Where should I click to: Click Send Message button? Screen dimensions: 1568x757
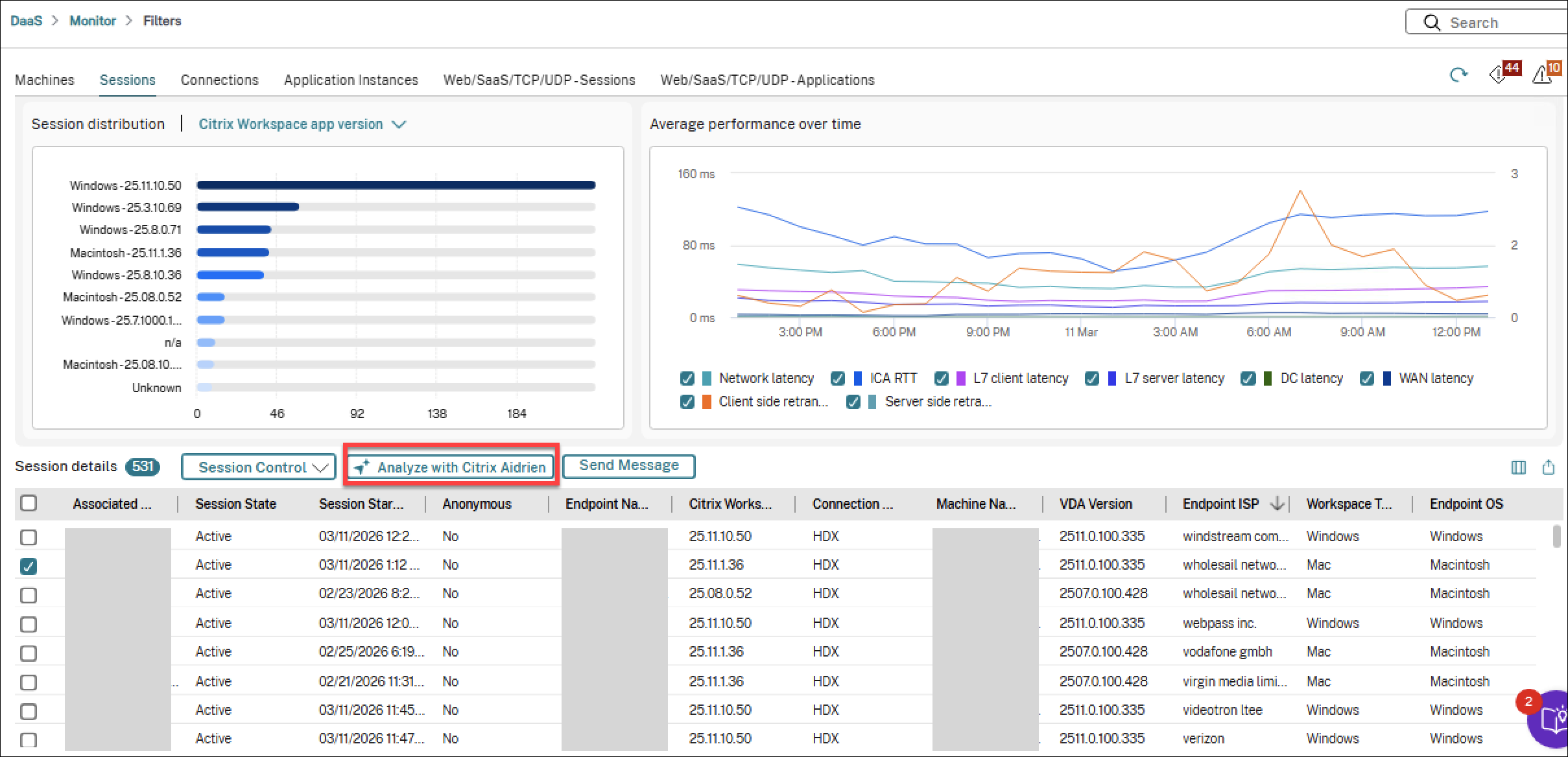[x=628, y=466]
